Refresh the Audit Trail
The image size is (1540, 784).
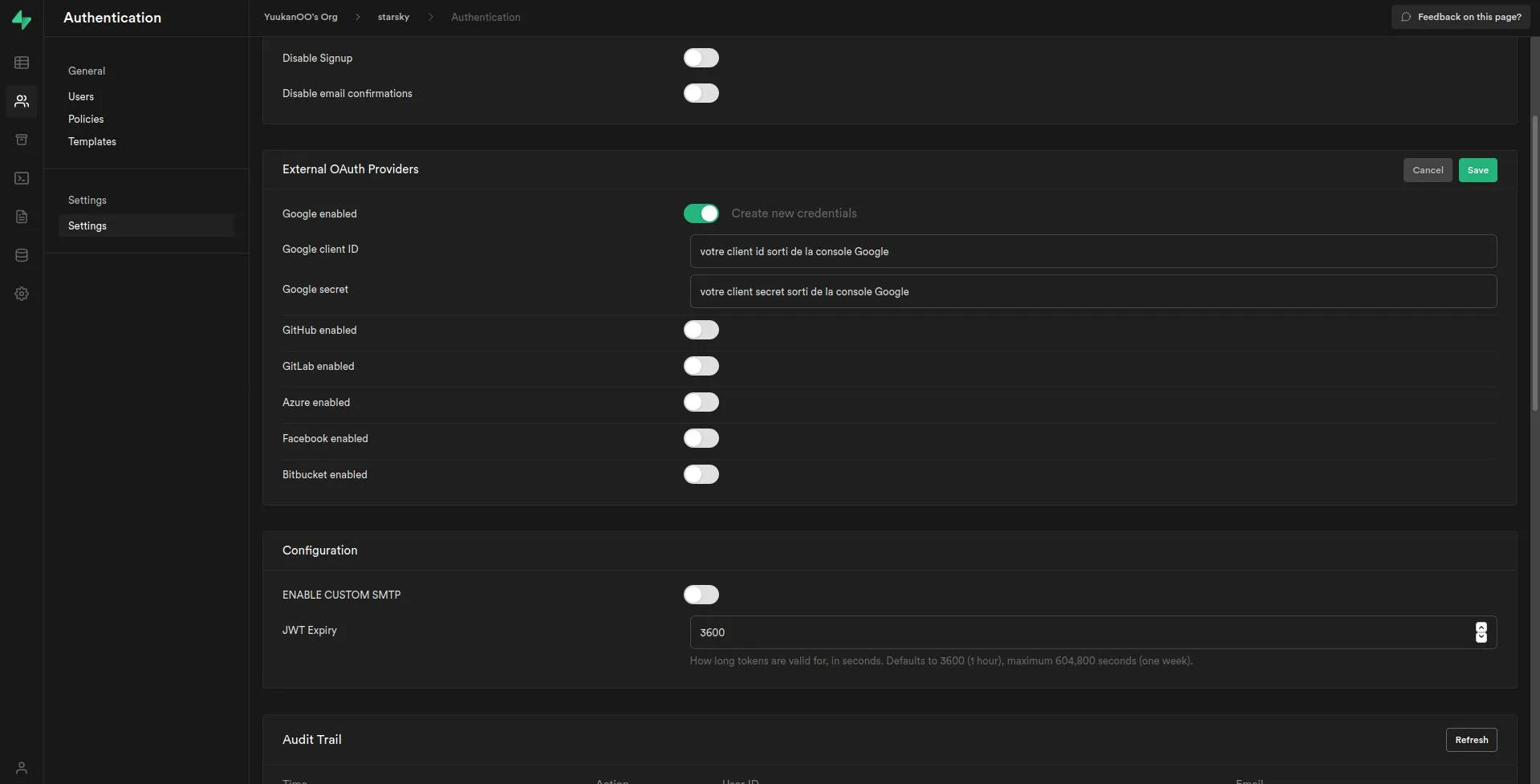pyautogui.click(x=1471, y=739)
